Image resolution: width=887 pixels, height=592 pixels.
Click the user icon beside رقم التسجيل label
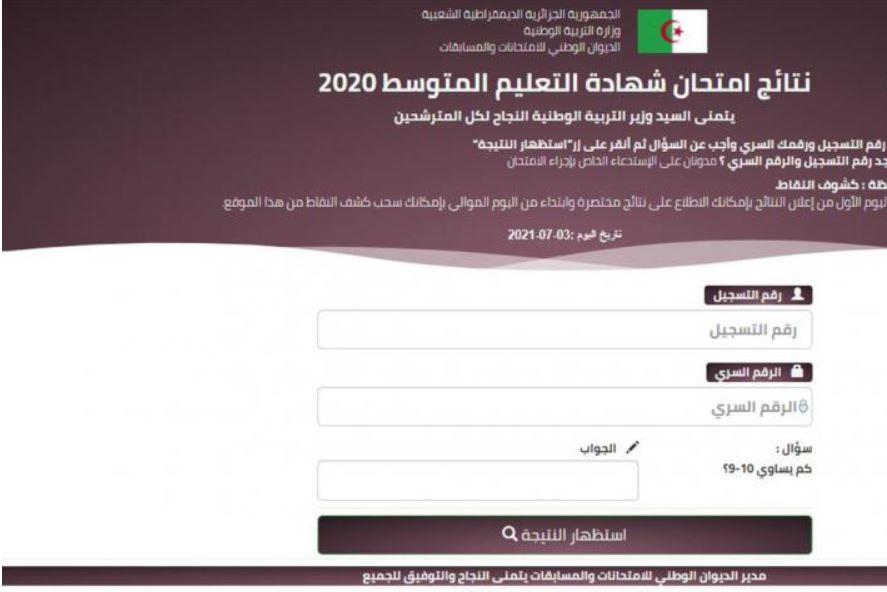click(x=797, y=294)
